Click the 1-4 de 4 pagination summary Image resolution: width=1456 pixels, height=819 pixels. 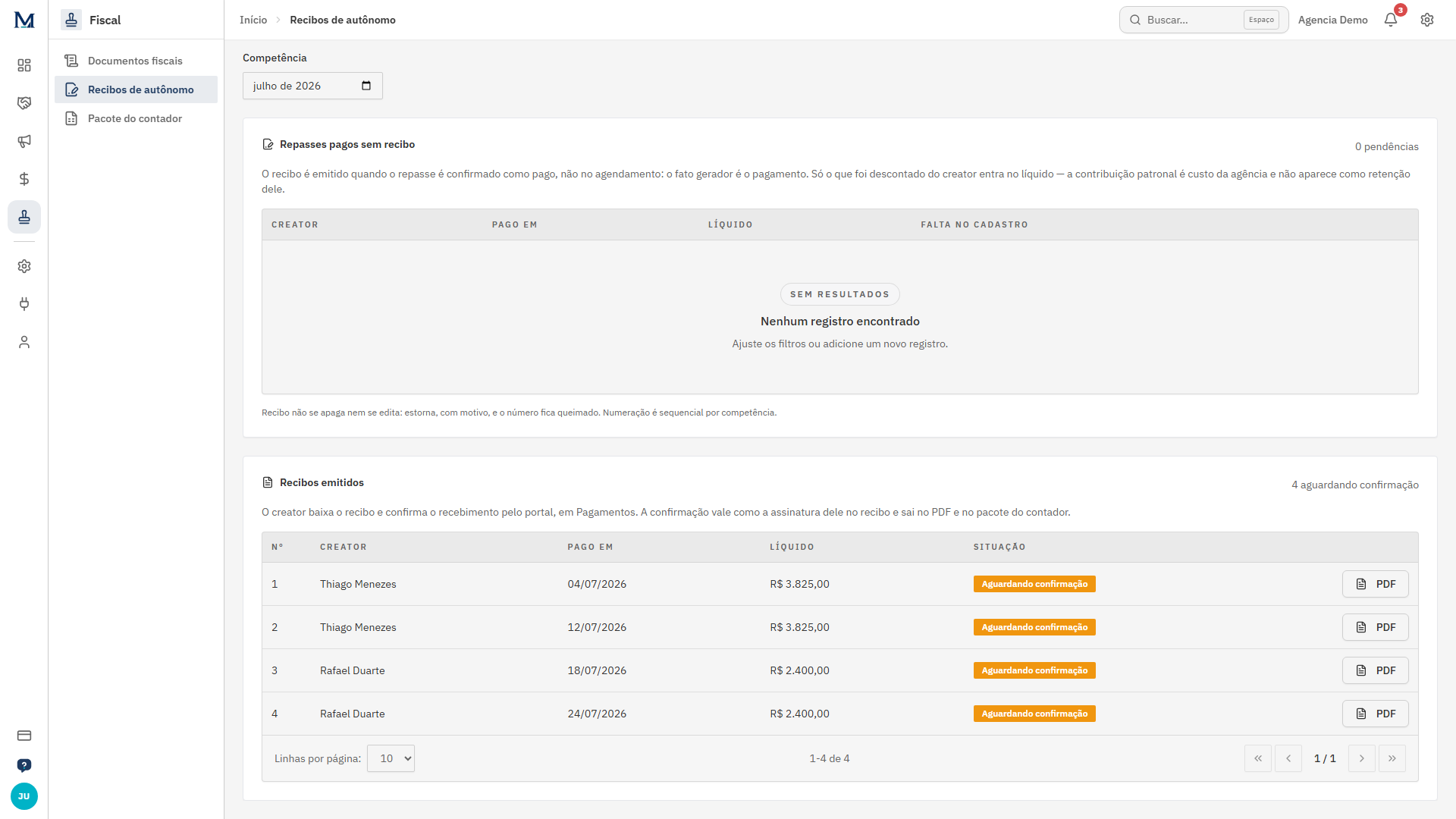point(830,758)
